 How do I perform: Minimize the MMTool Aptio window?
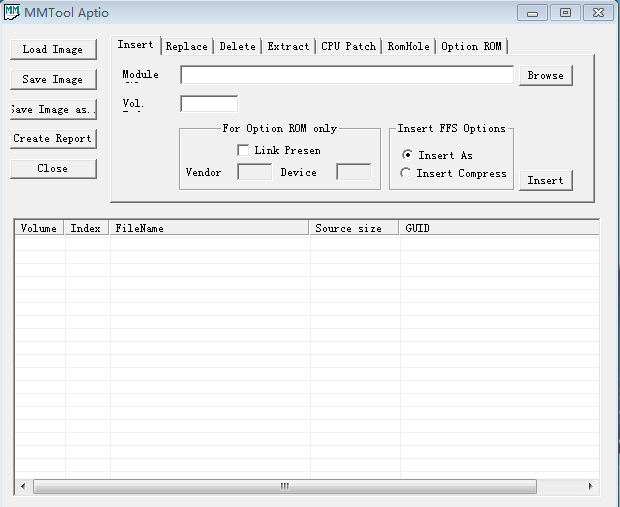[532, 13]
